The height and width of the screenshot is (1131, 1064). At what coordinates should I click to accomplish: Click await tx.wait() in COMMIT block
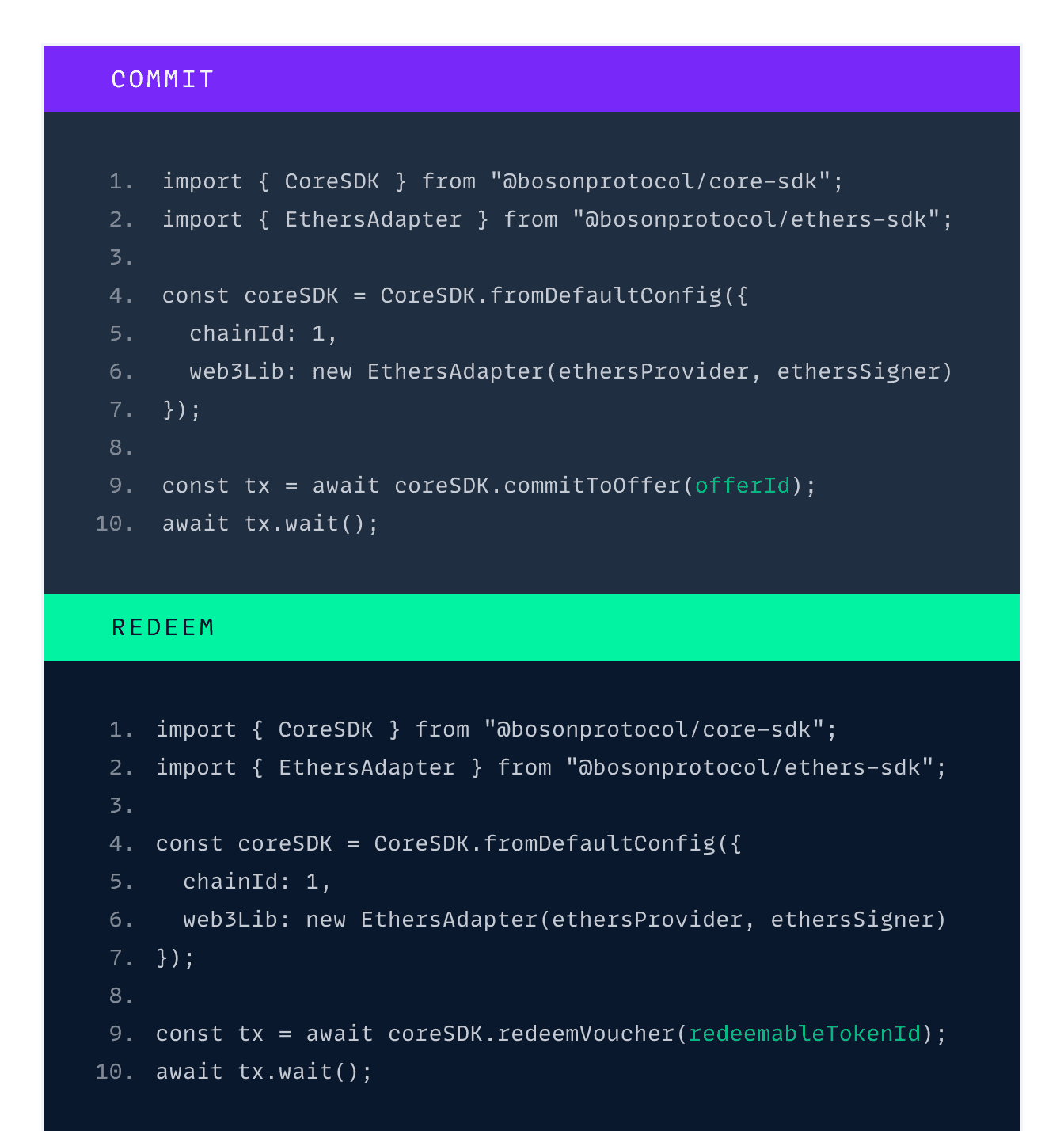point(271,524)
